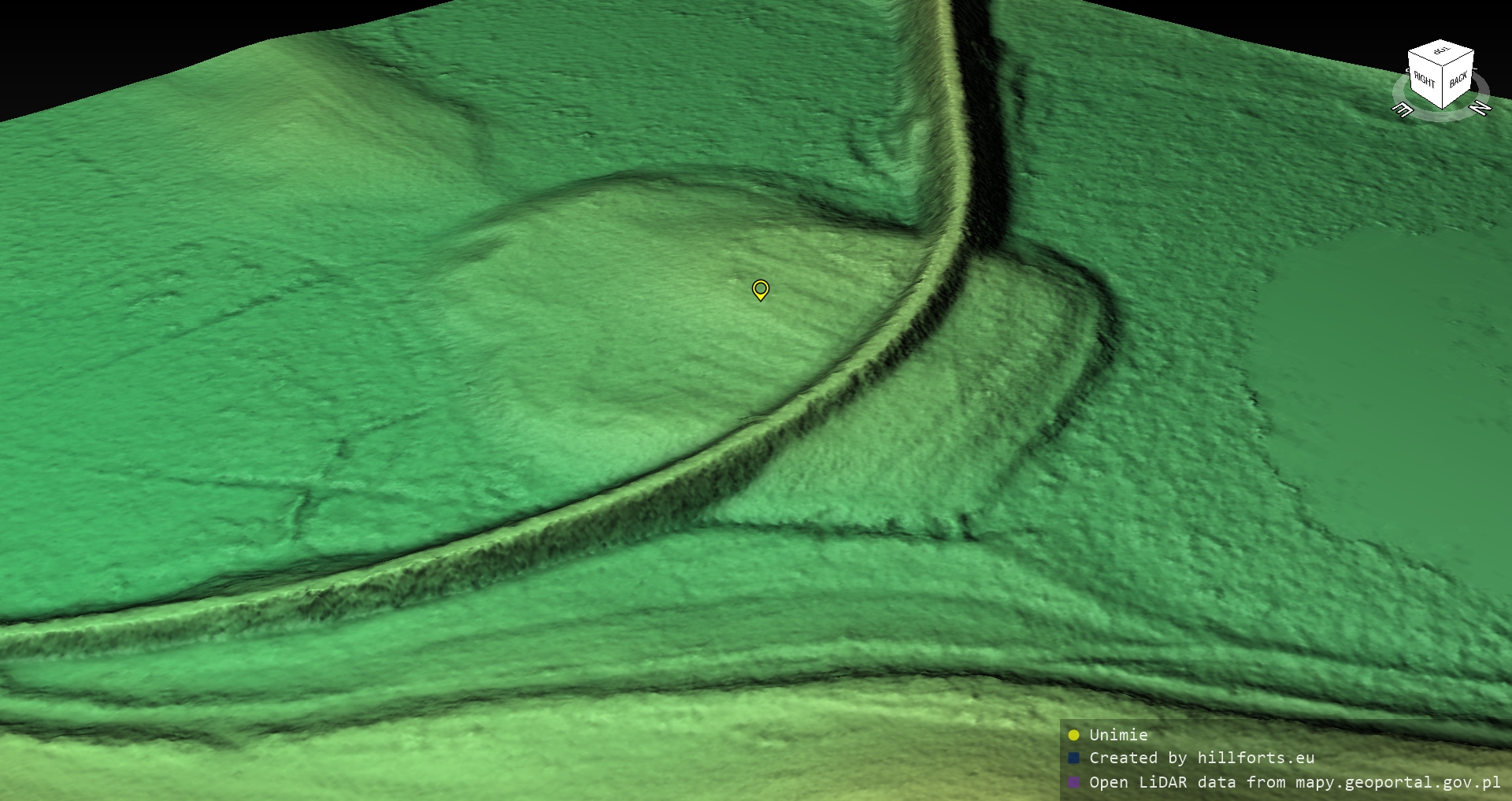Screen dimensions: 1512x801
Task: Click the yellow Unimie location pin marker
Action: click(x=760, y=289)
